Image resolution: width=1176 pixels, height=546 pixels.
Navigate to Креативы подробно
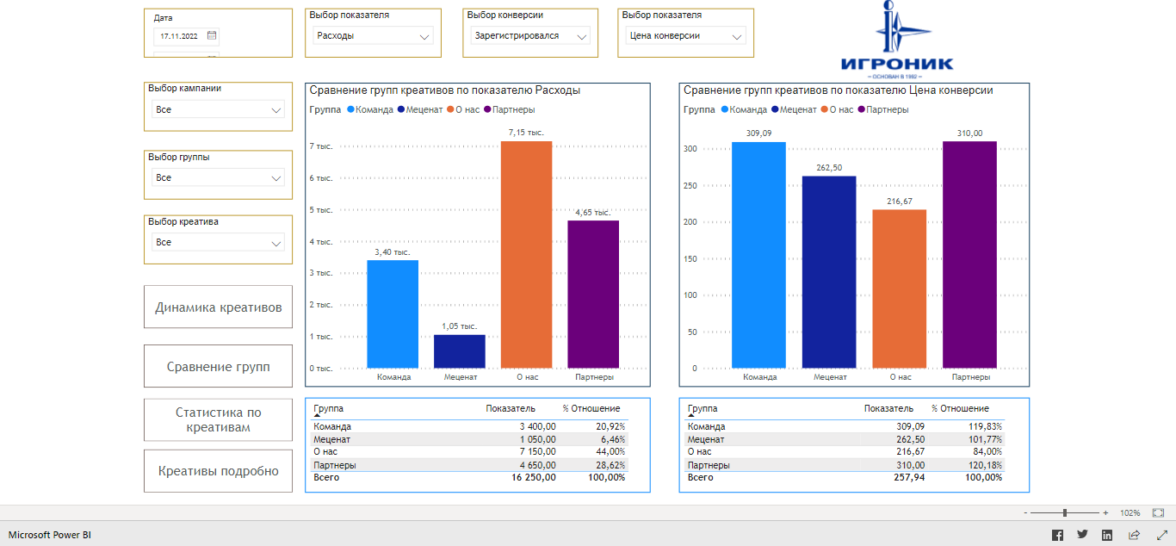pyautogui.click(x=218, y=471)
